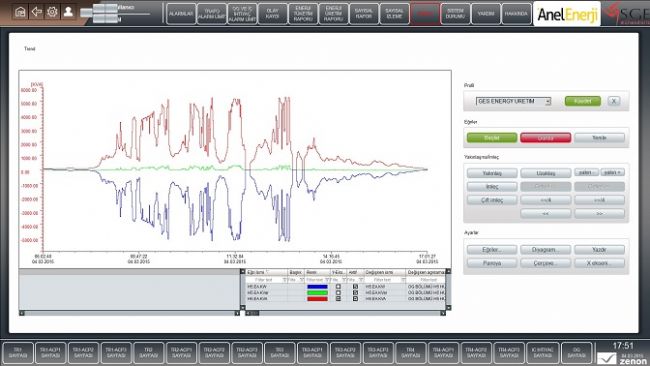Screen dimensions: 650x366
Task: Click the green curve color swatch
Action: tap(317, 293)
